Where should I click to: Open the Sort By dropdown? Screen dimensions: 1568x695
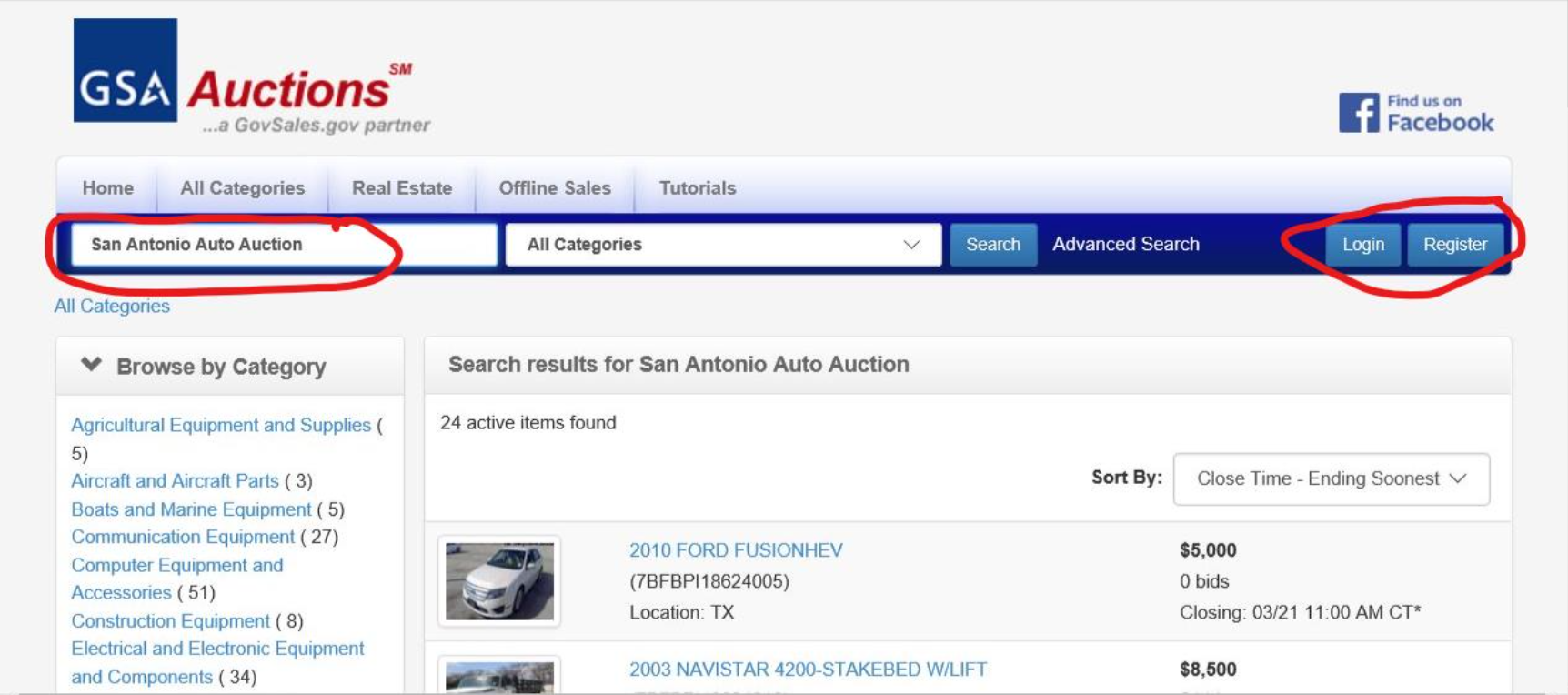click(1332, 478)
